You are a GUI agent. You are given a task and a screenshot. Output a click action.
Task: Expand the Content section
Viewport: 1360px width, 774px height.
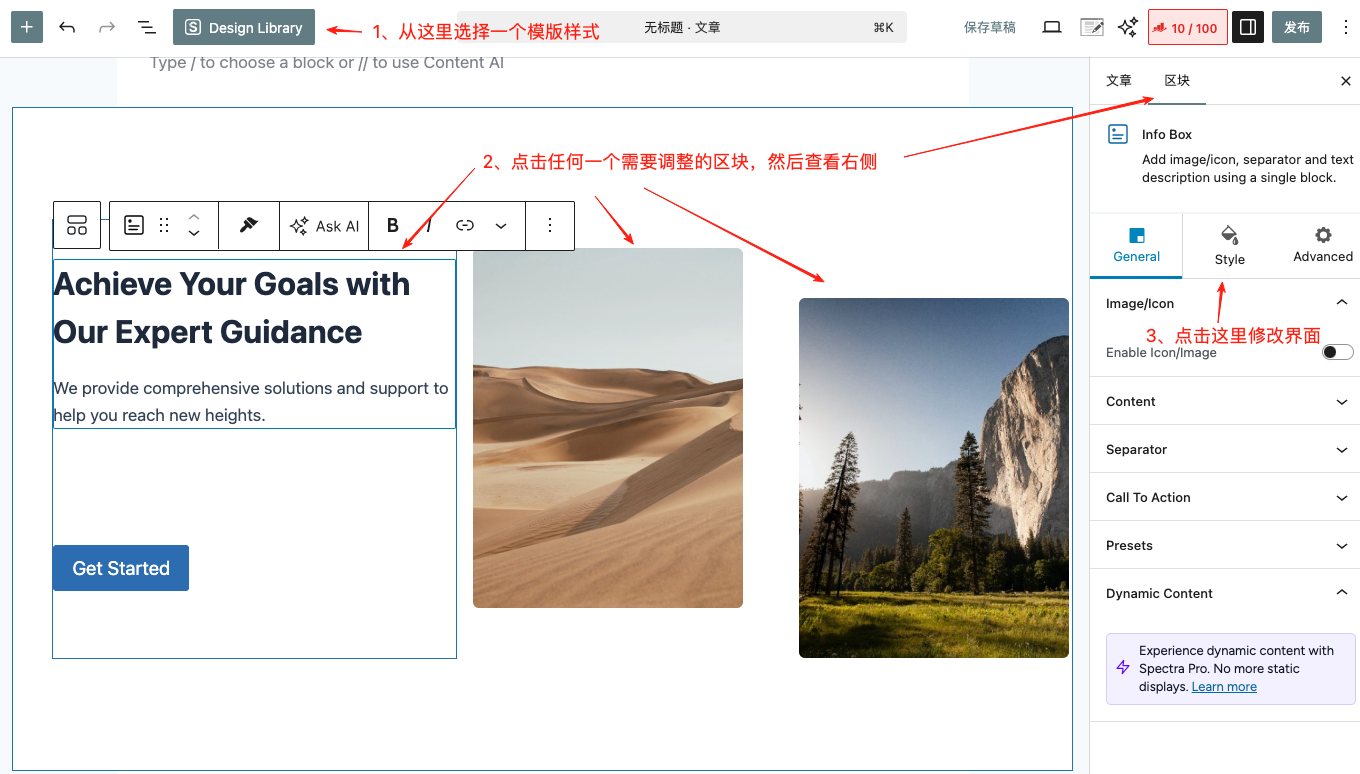[1228, 401]
